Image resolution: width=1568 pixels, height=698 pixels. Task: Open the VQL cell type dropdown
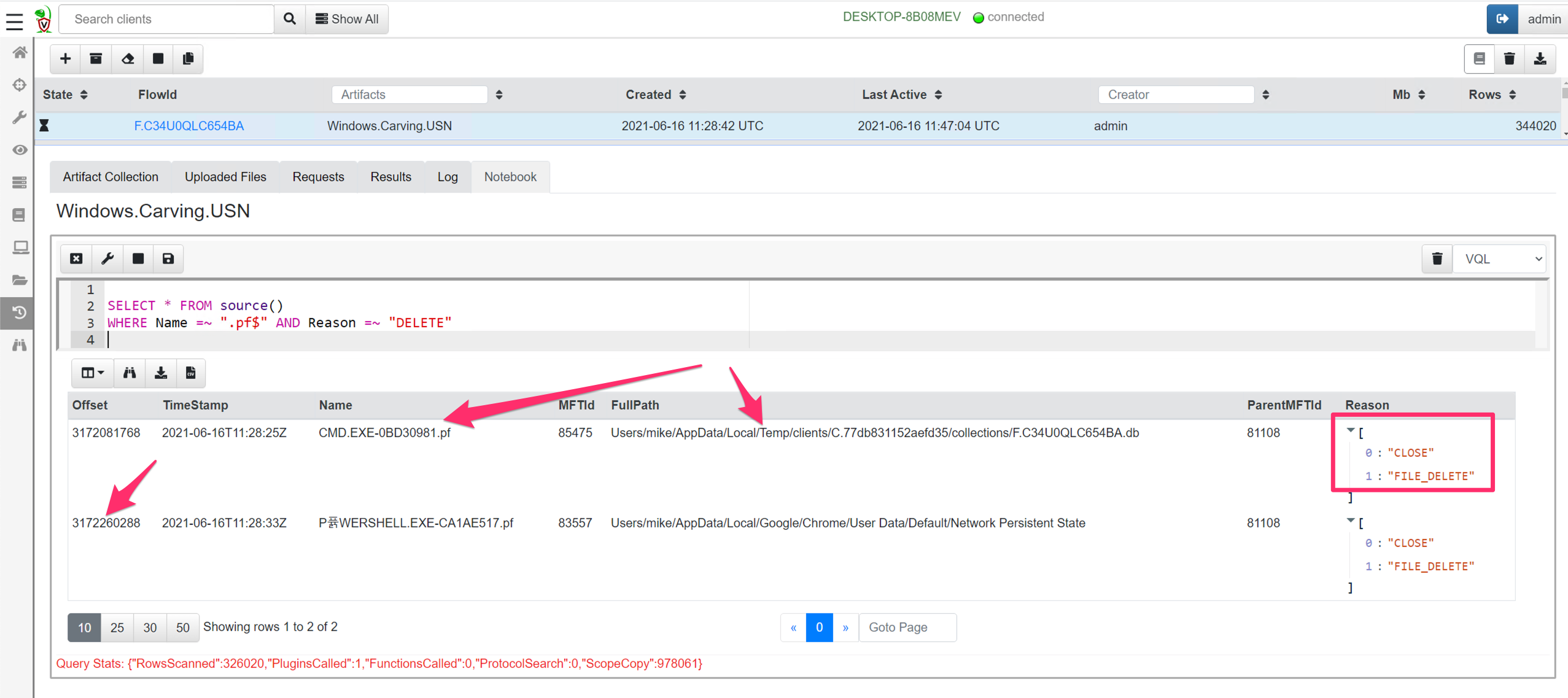click(1499, 258)
